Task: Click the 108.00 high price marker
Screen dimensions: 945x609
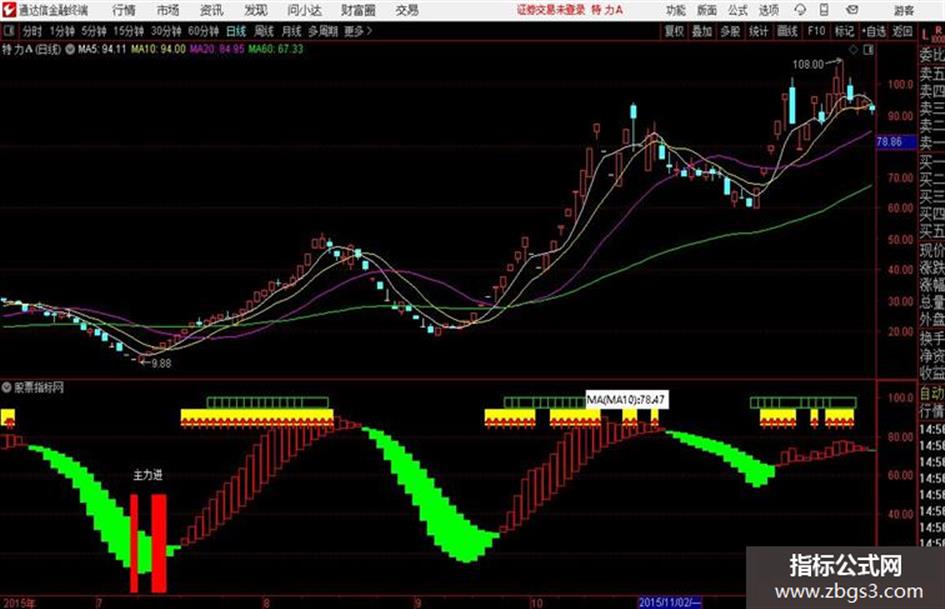Action: tap(808, 64)
